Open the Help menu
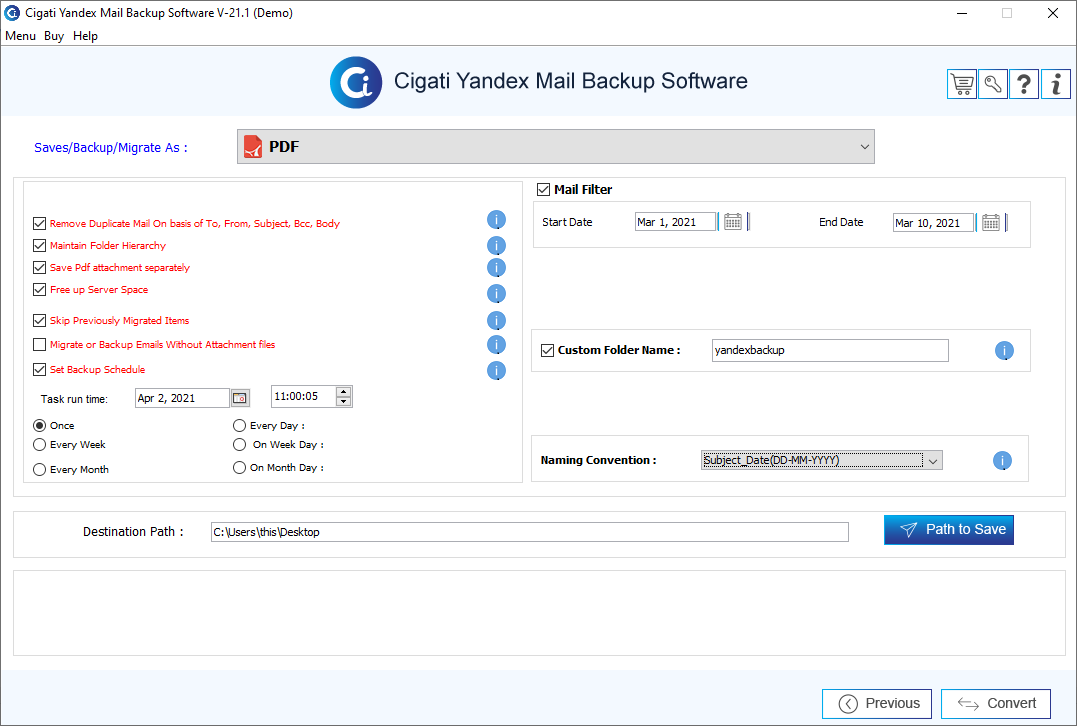The height and width of the screenshot is (726, 1077). [85, 36]
